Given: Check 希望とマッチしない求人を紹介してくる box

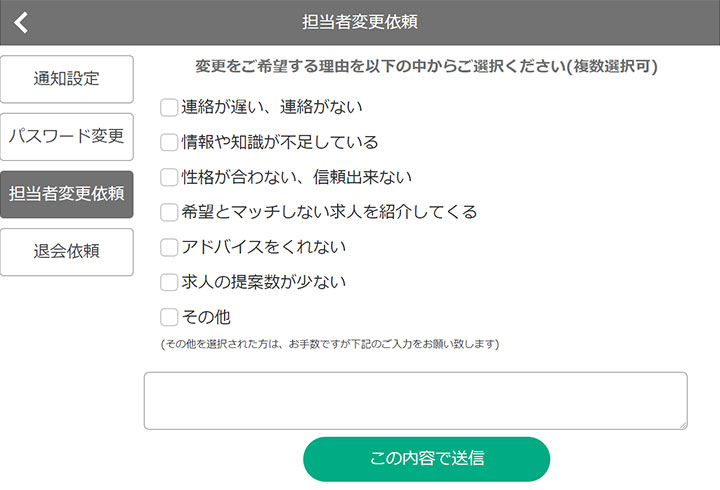Looking at the screenshot, I should point(169,212).
